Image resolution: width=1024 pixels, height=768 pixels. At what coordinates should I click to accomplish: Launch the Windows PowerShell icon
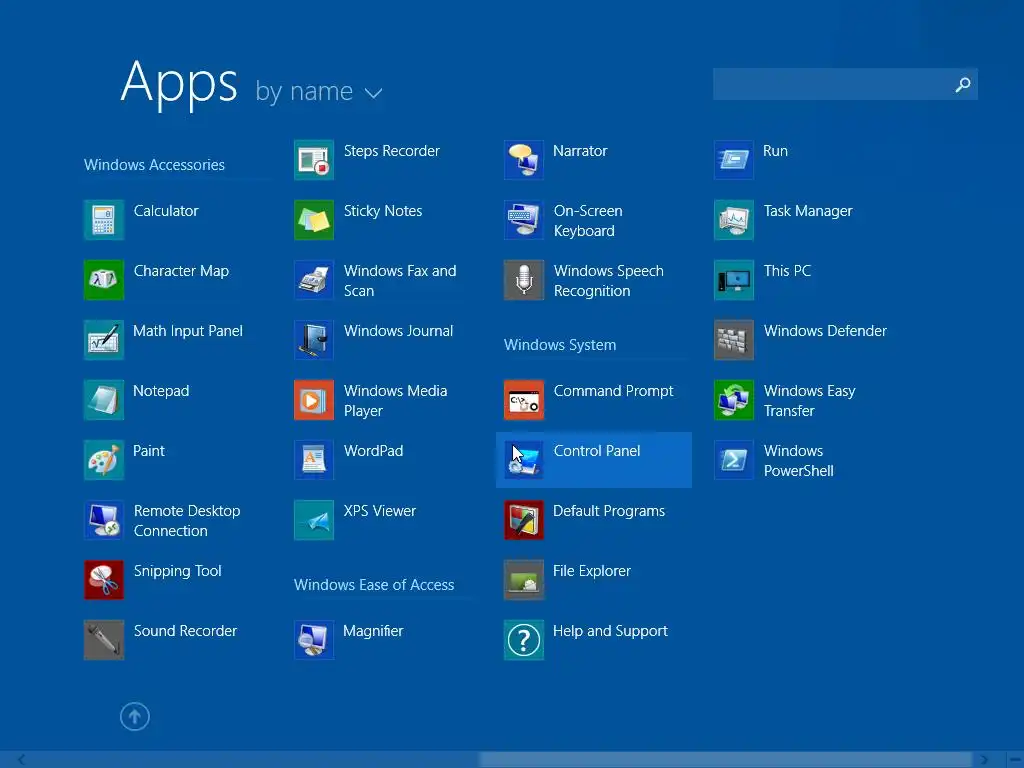click(x=734, y=460)
